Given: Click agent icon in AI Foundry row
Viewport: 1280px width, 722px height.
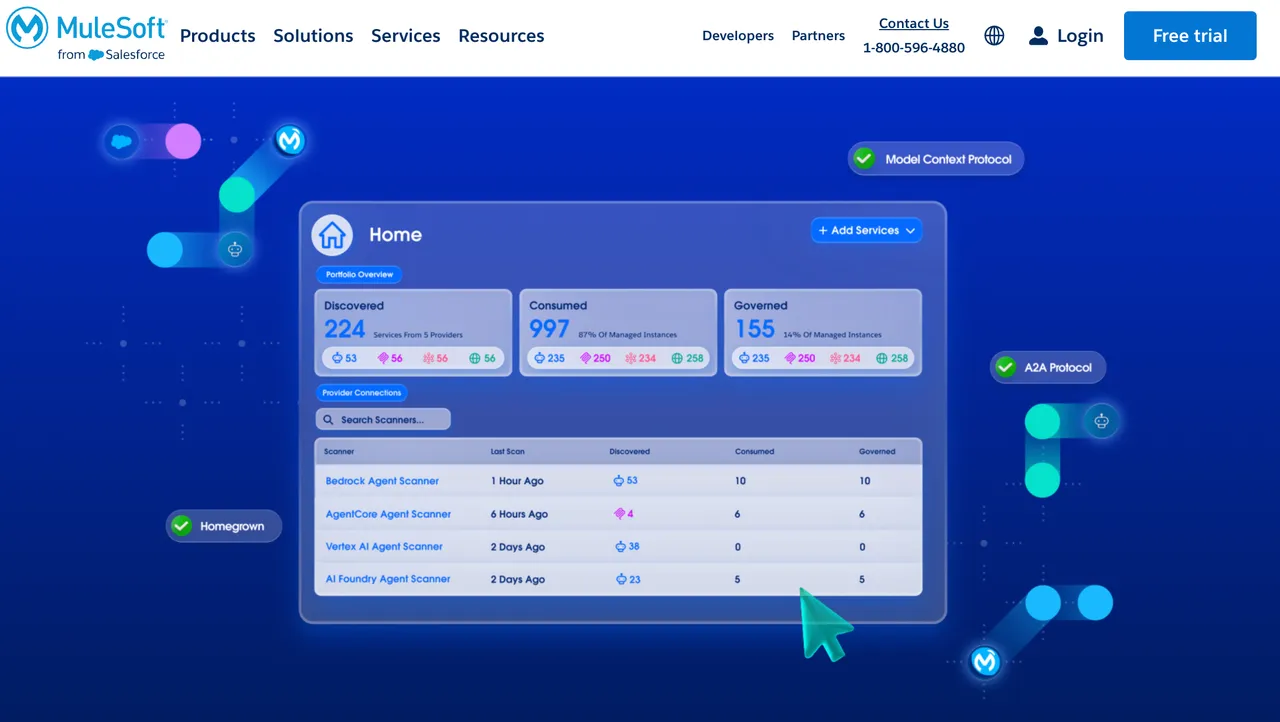Looking at the screenshot, I should point(621,579).
